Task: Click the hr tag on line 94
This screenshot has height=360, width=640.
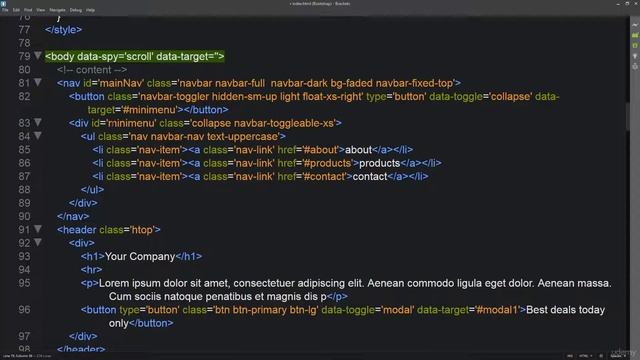Action: point(91,270)
